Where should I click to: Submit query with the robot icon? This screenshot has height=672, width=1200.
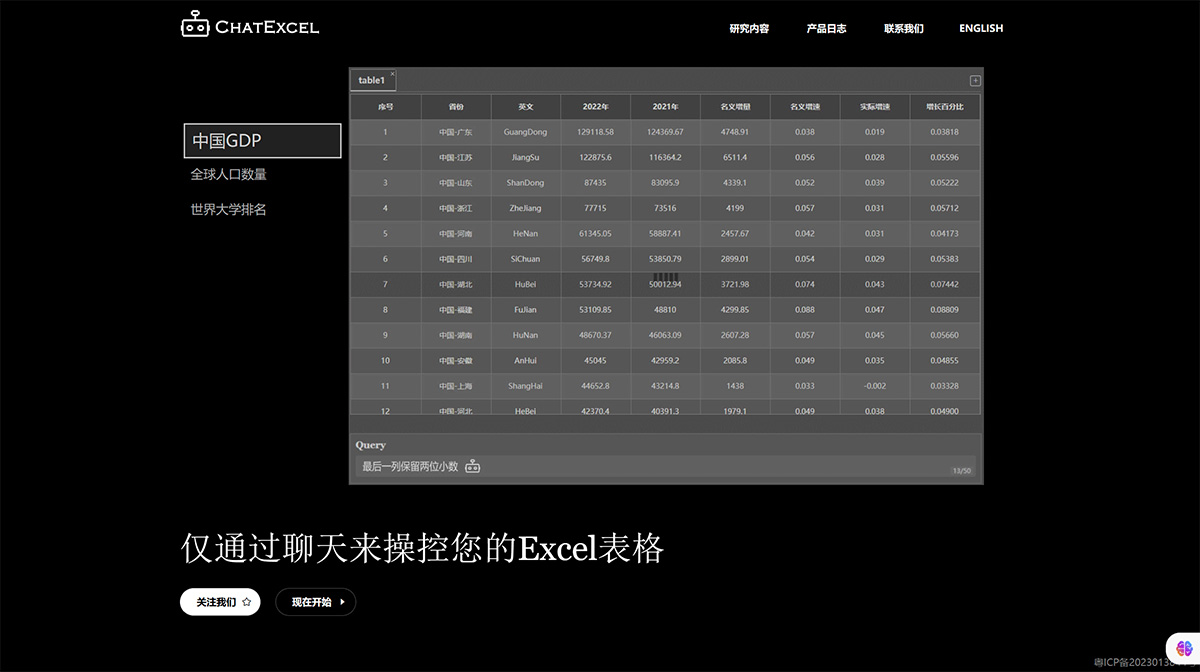(473, 465)
